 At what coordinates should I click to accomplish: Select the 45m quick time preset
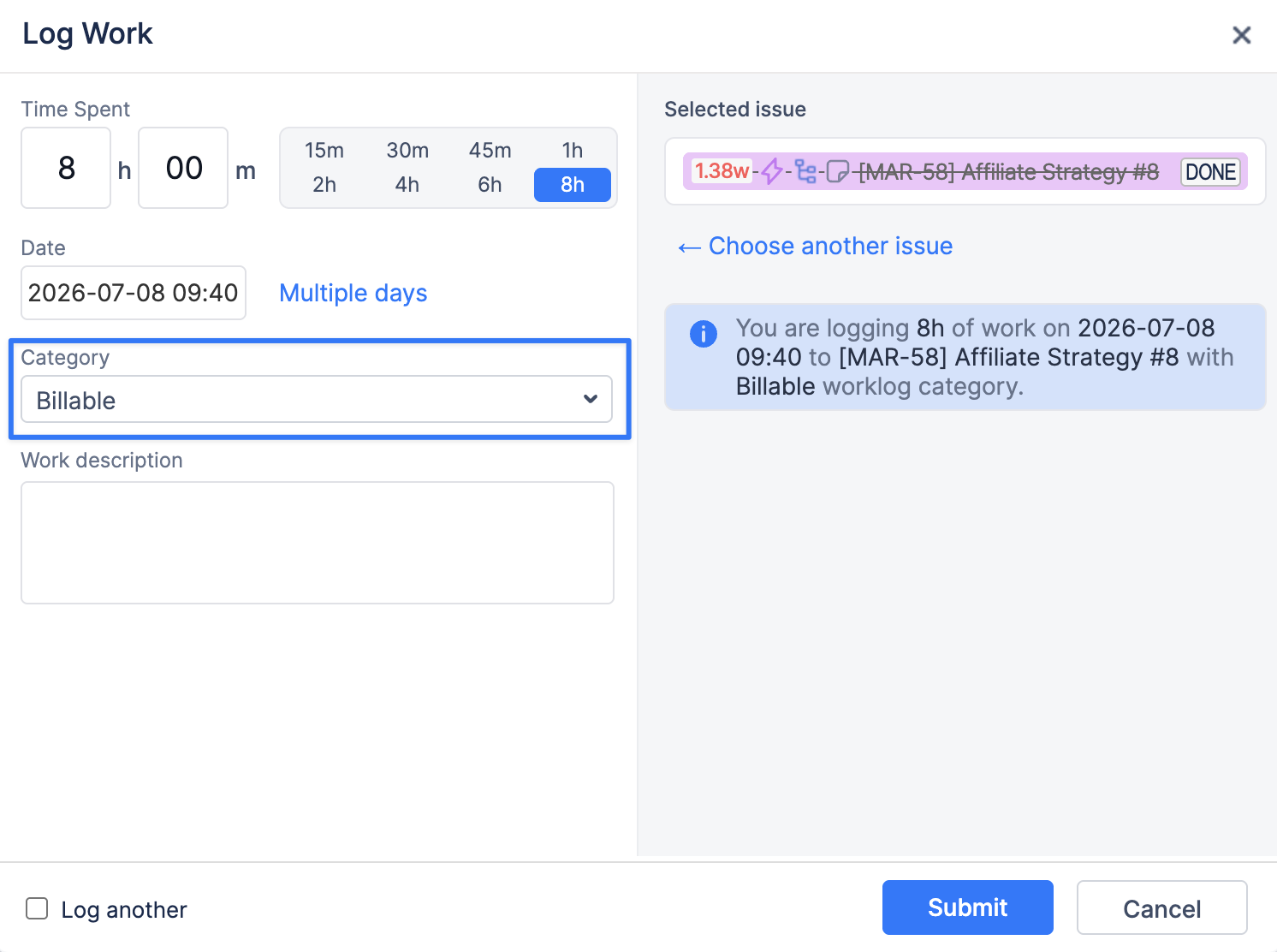[490, 150]
